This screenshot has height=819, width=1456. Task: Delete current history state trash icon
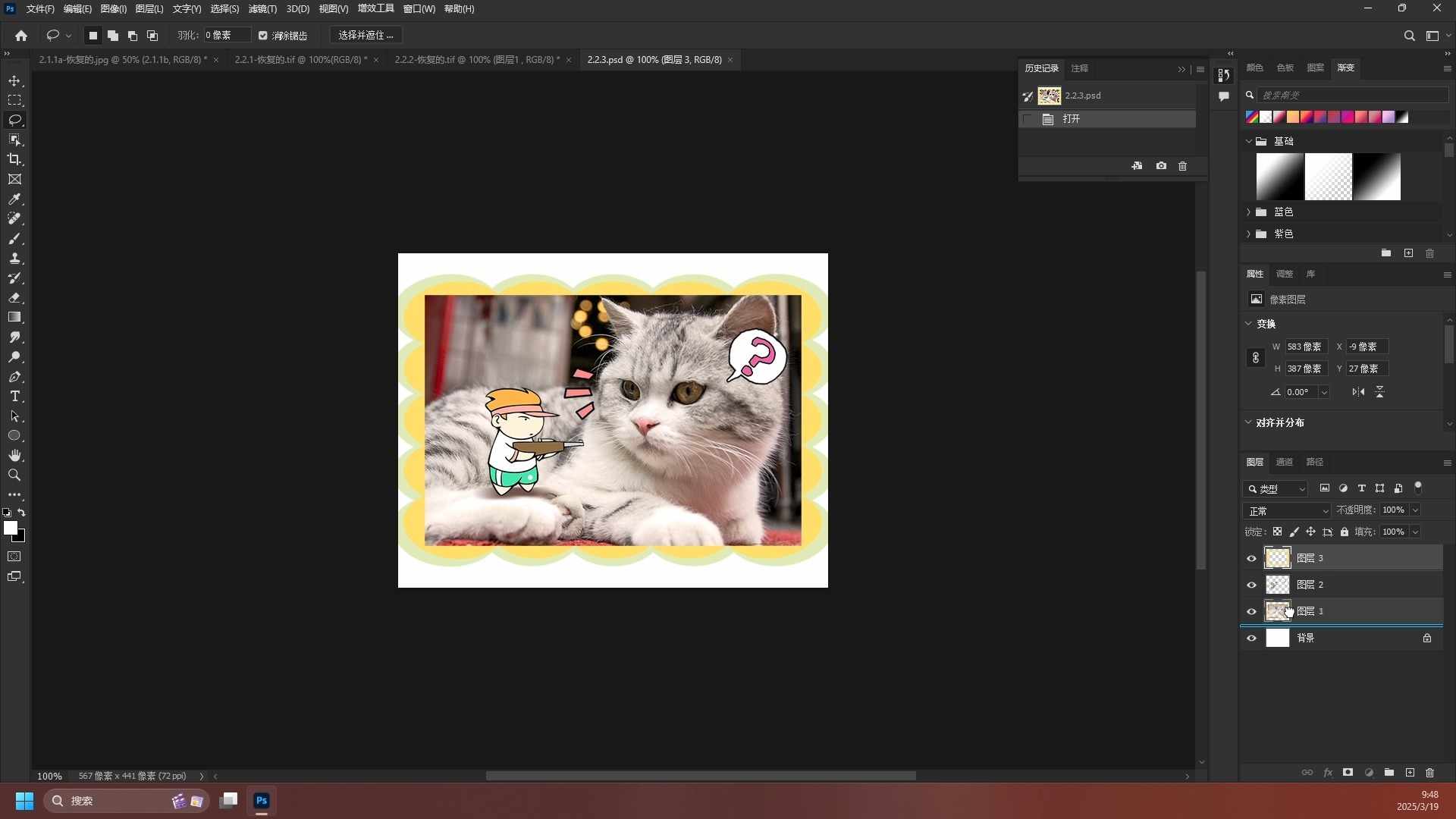(x=1182, y=165)
